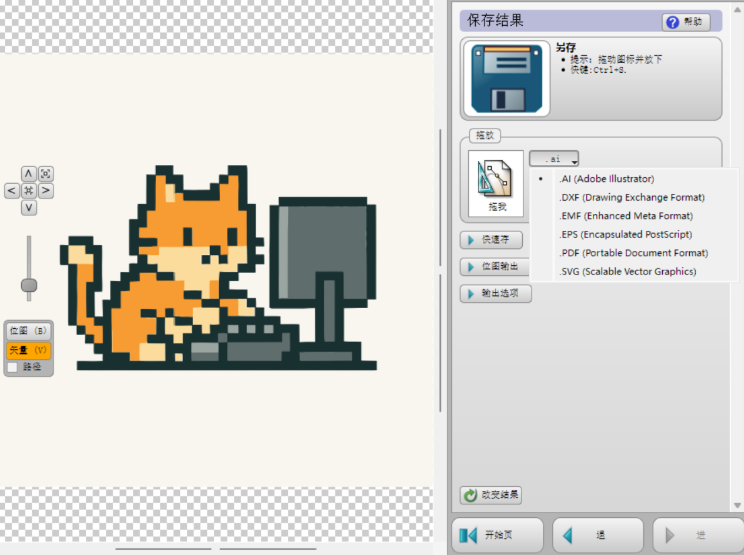The width and height of the screenshot is (744, 555).
Task: Pan the view right with the arrow
Action: (x=46, y=191)
